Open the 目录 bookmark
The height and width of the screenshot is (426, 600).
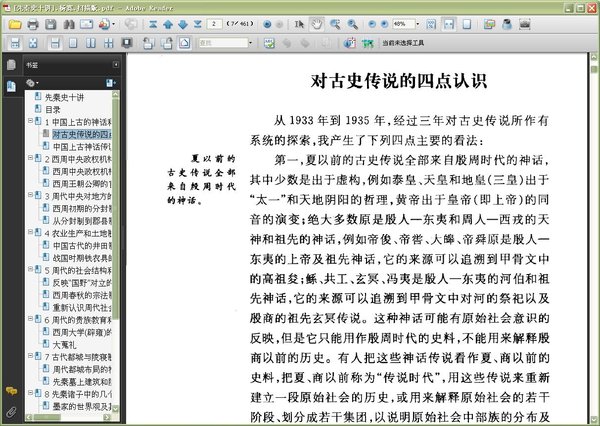tap(52, 110)
